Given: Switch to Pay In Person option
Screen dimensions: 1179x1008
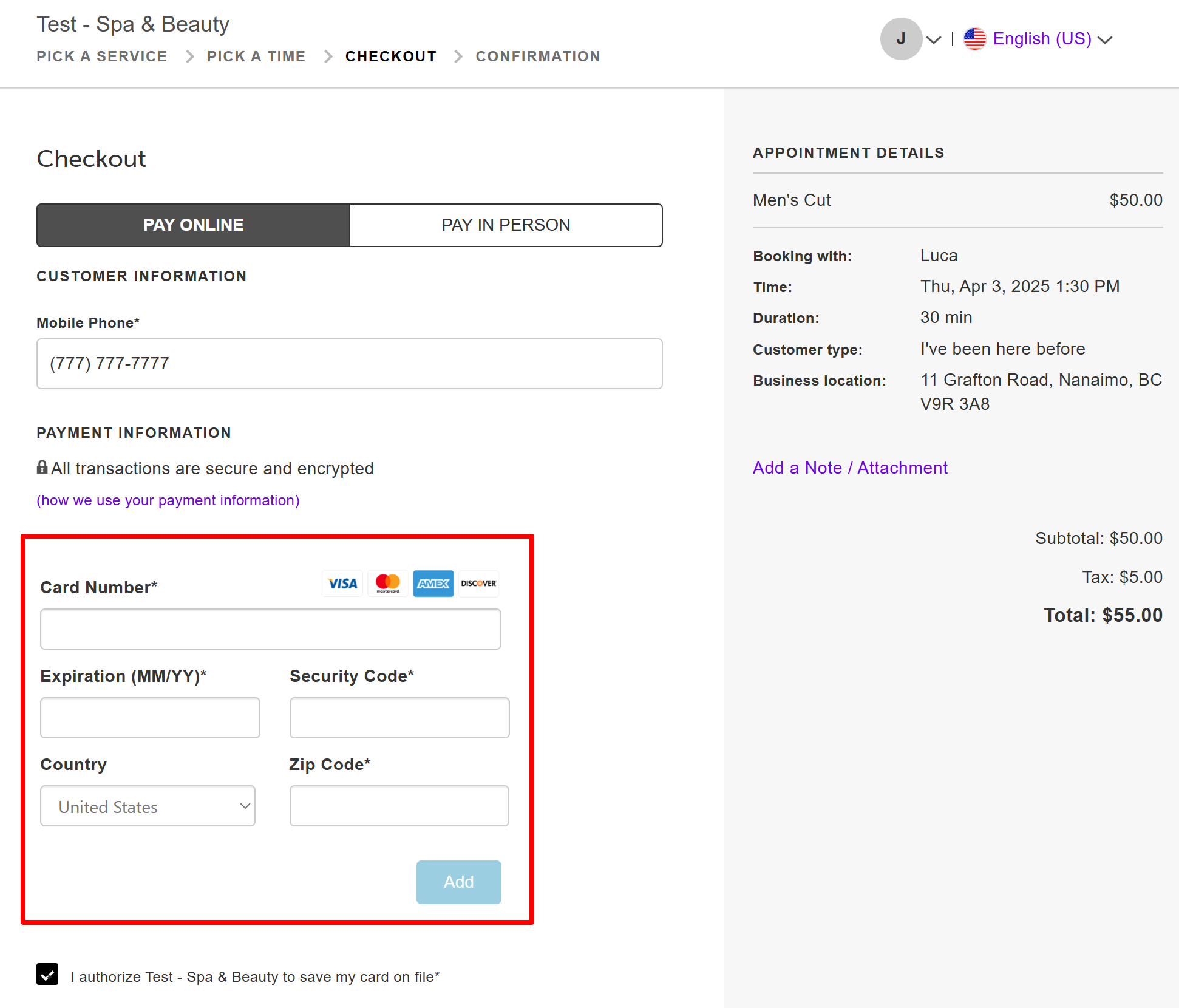Looking at the screenshot, I should point(506,225).
